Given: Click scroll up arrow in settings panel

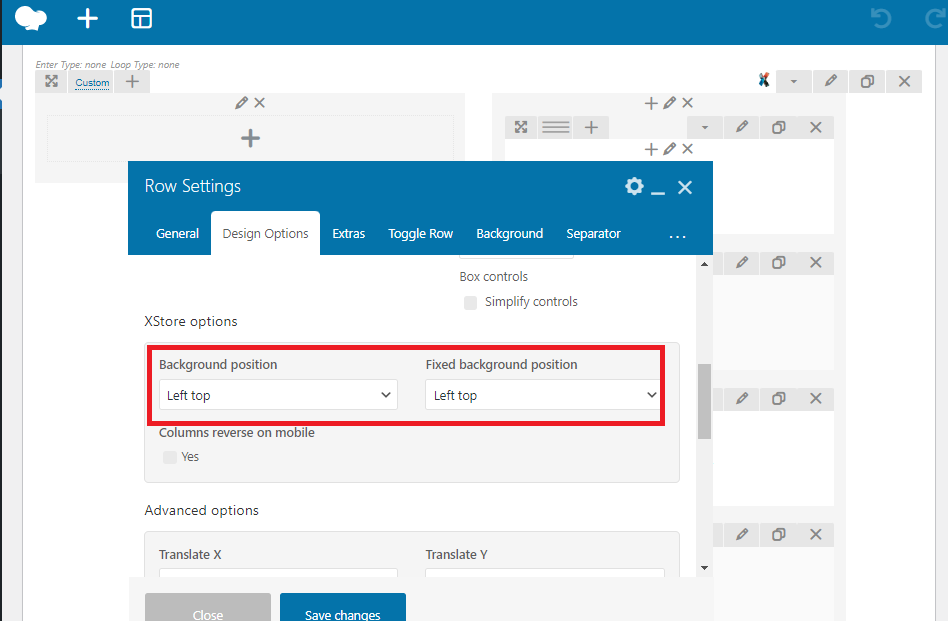Looking at the screenshot, I should [x=704, y=264].
